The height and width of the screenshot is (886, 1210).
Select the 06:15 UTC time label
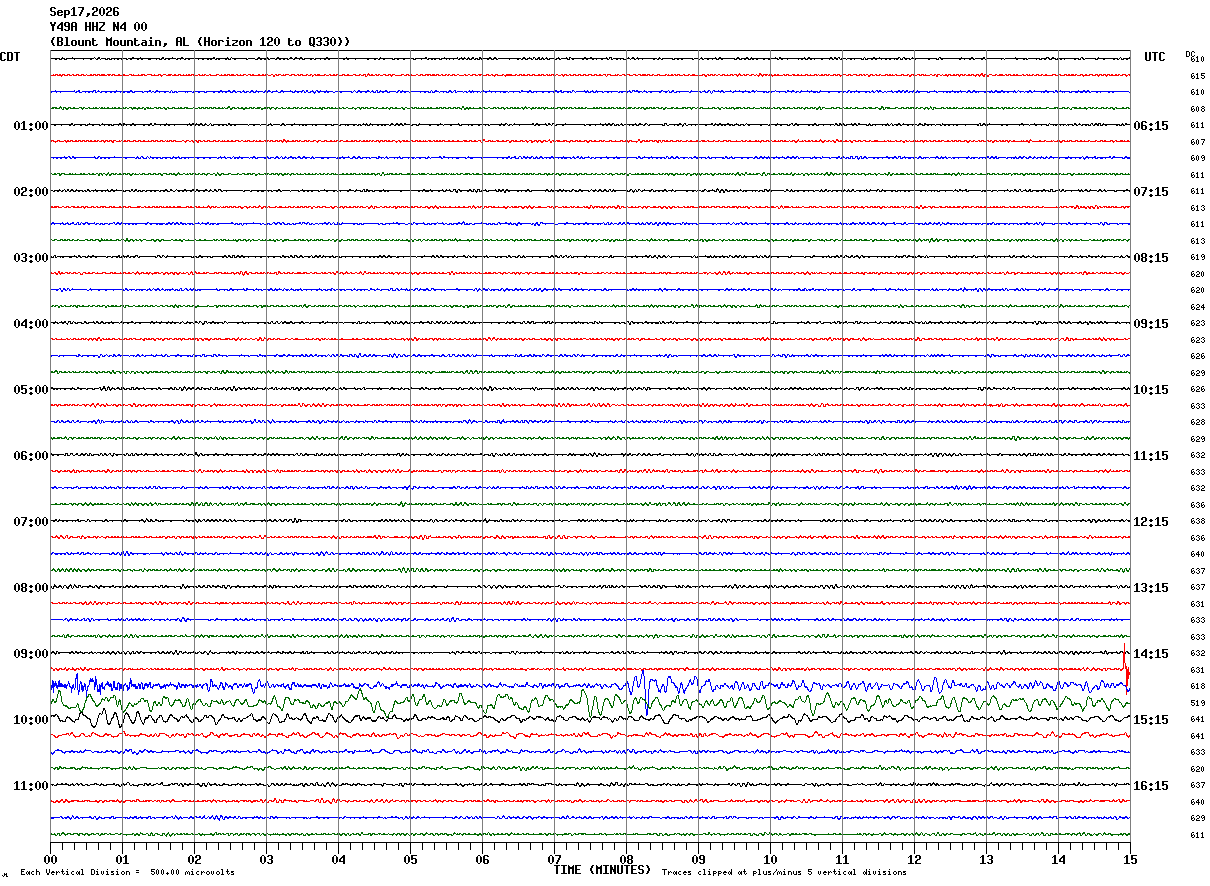[1151, 126]
